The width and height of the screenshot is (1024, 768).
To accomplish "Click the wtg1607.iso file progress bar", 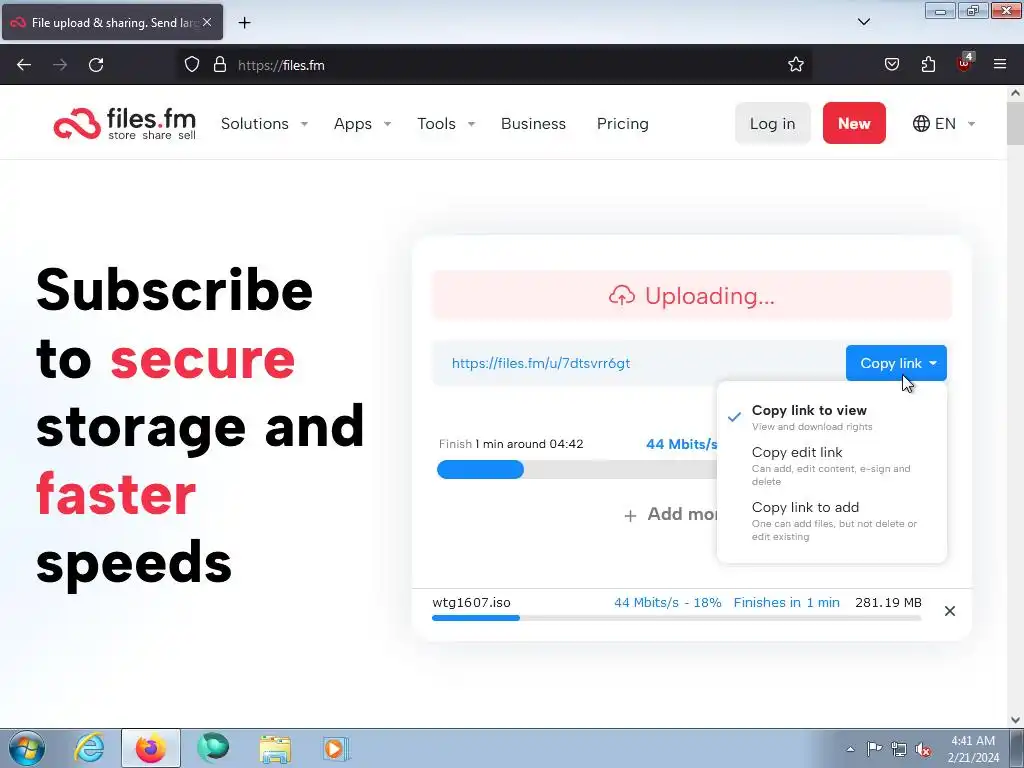I will [x=677, y=618].
